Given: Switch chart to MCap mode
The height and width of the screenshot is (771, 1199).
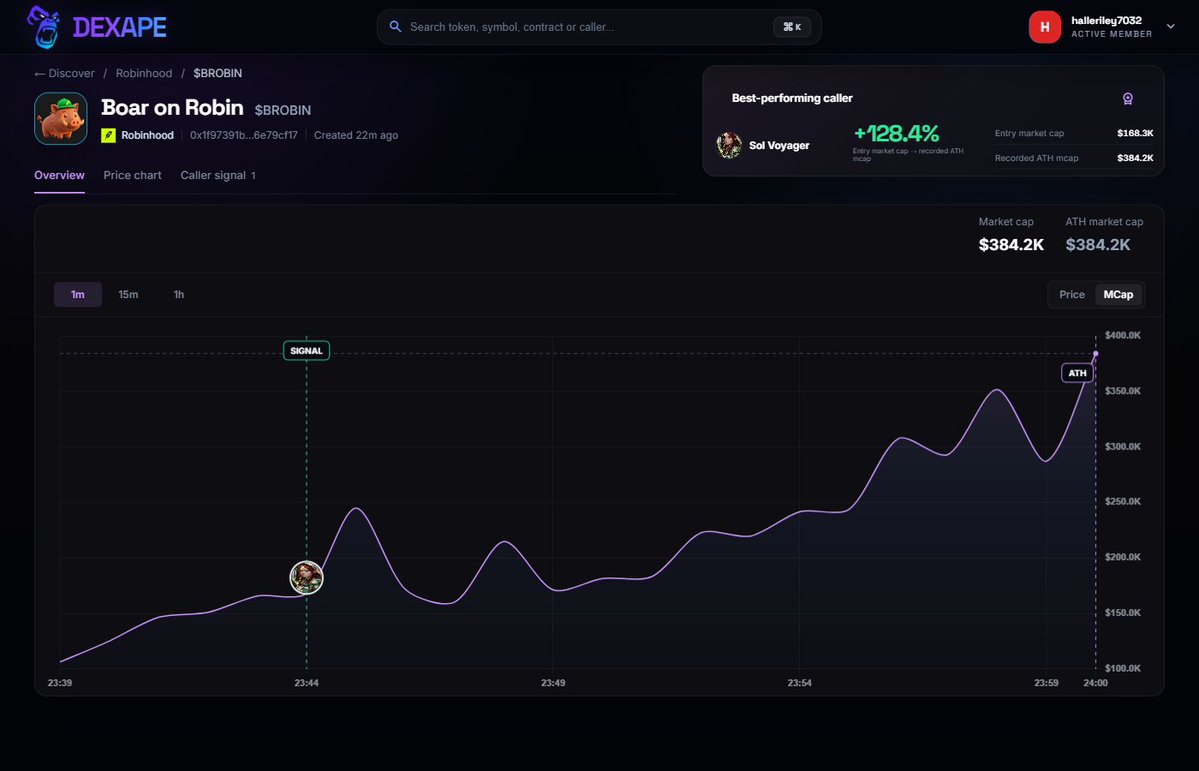Looking at the screenshot, I should tap(1118, 294).
